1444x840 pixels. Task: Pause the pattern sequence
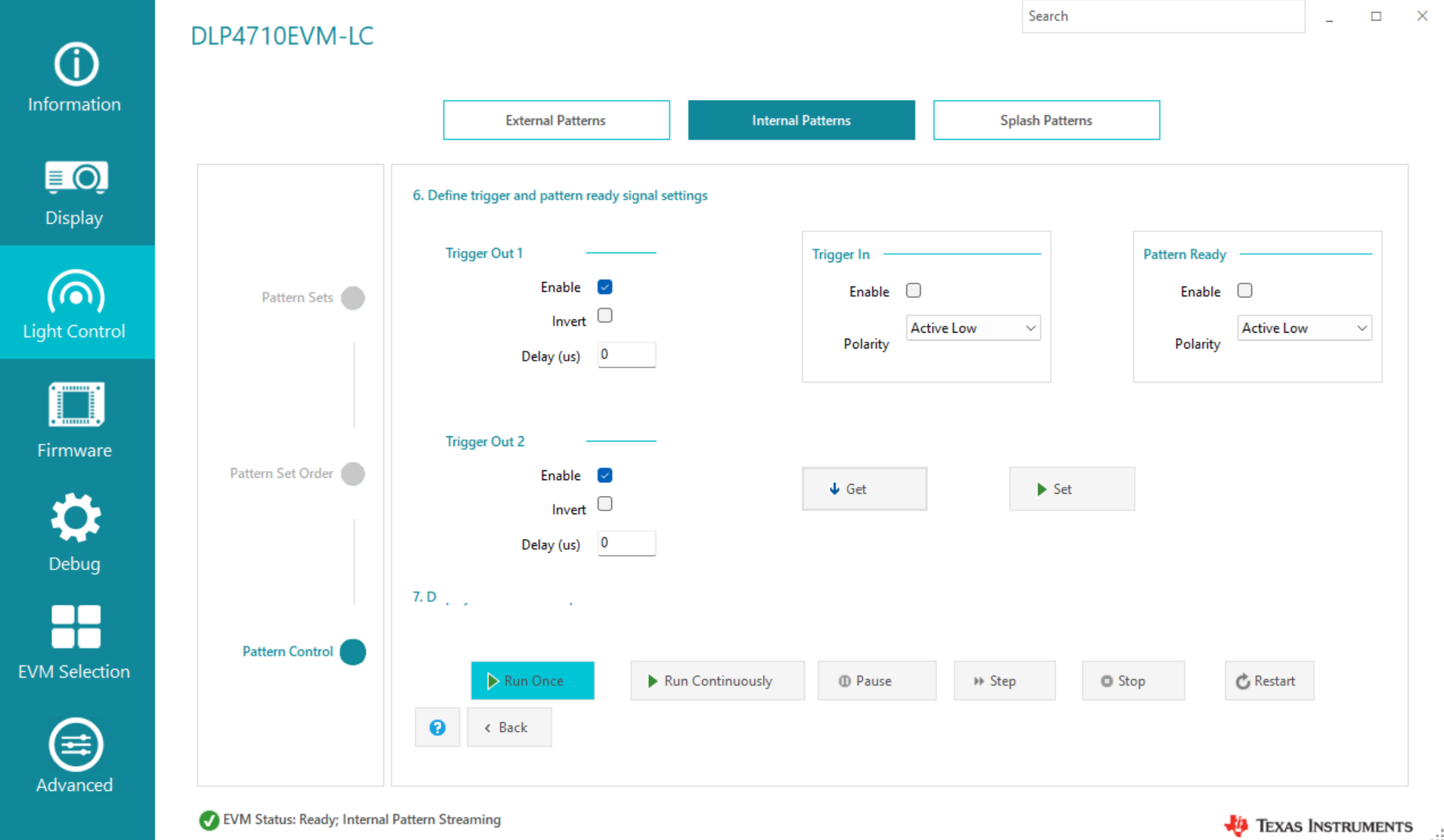coord(877,681)
